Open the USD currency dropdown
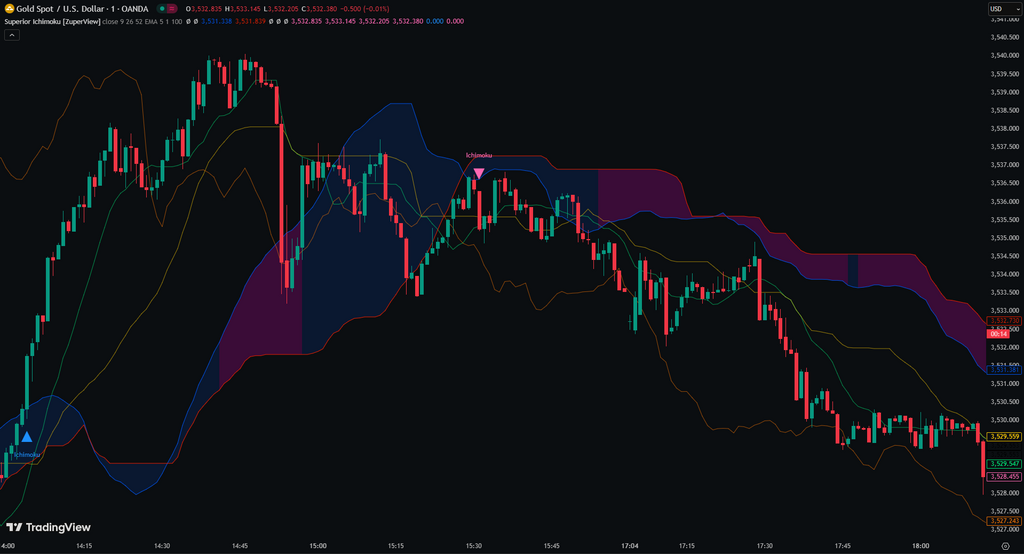The width and height of the screenshot is (1024, 554). [1004, 8]
